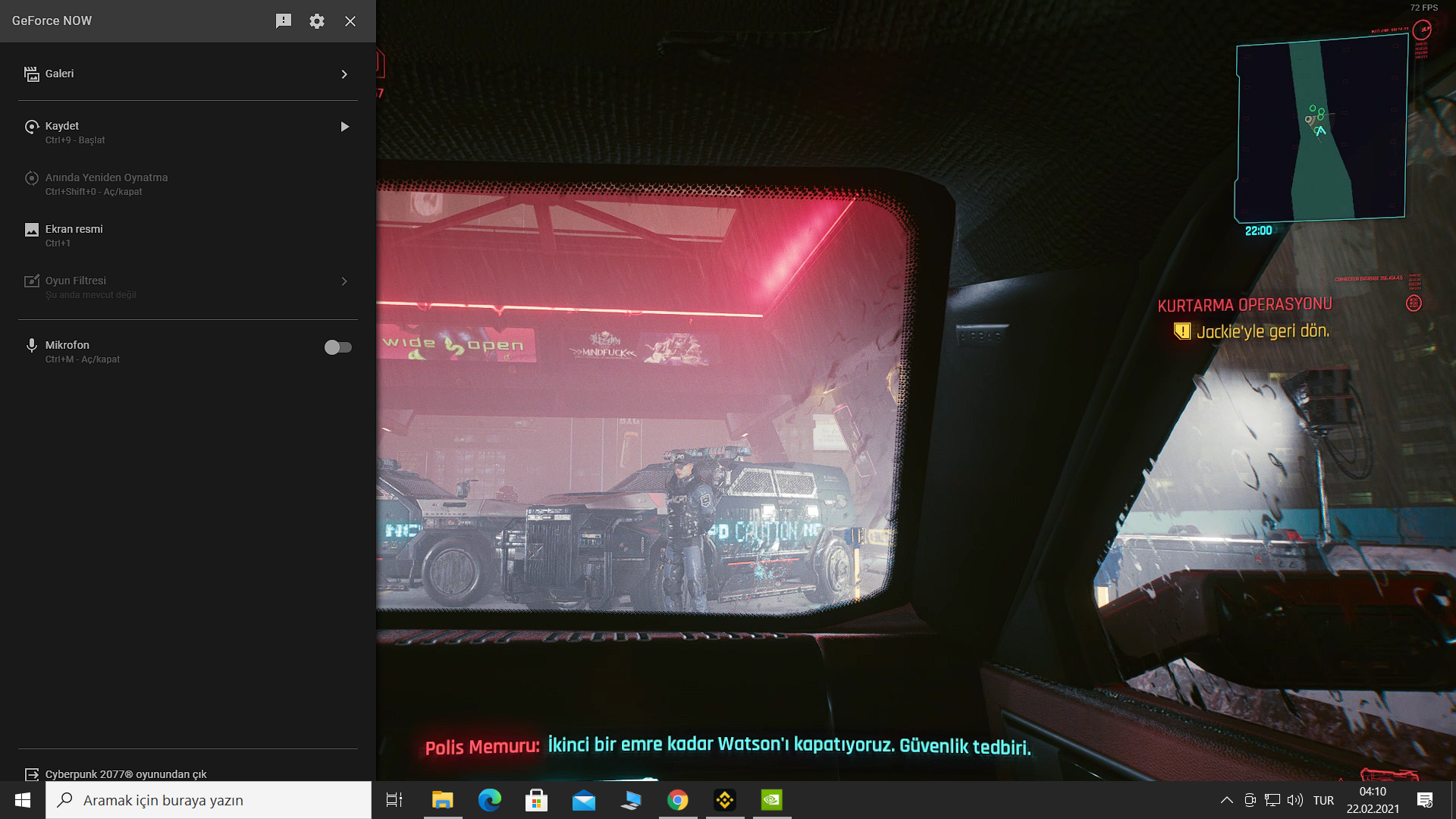Show hidden system tray icons

(x=1226, y=800)
